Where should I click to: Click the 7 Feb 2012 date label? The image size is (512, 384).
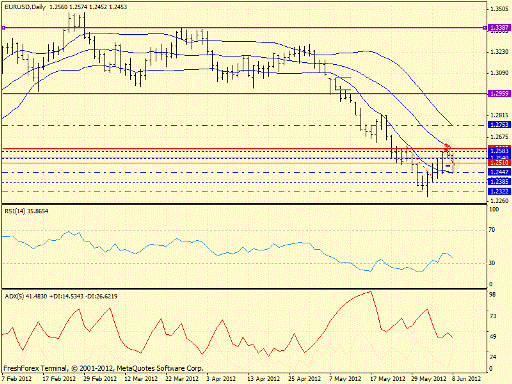[x=17, y=379]
